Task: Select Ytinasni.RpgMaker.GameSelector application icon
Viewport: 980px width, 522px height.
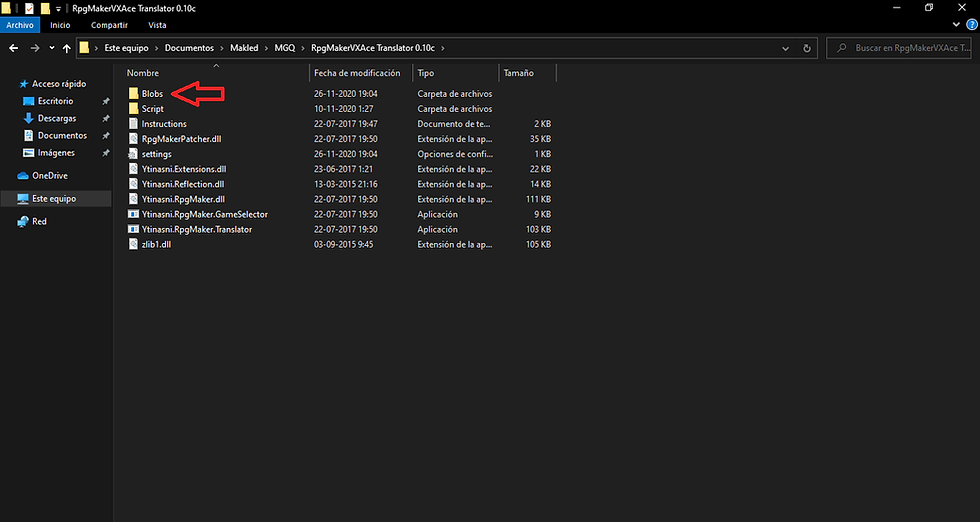Action: [x=133, y=214]
